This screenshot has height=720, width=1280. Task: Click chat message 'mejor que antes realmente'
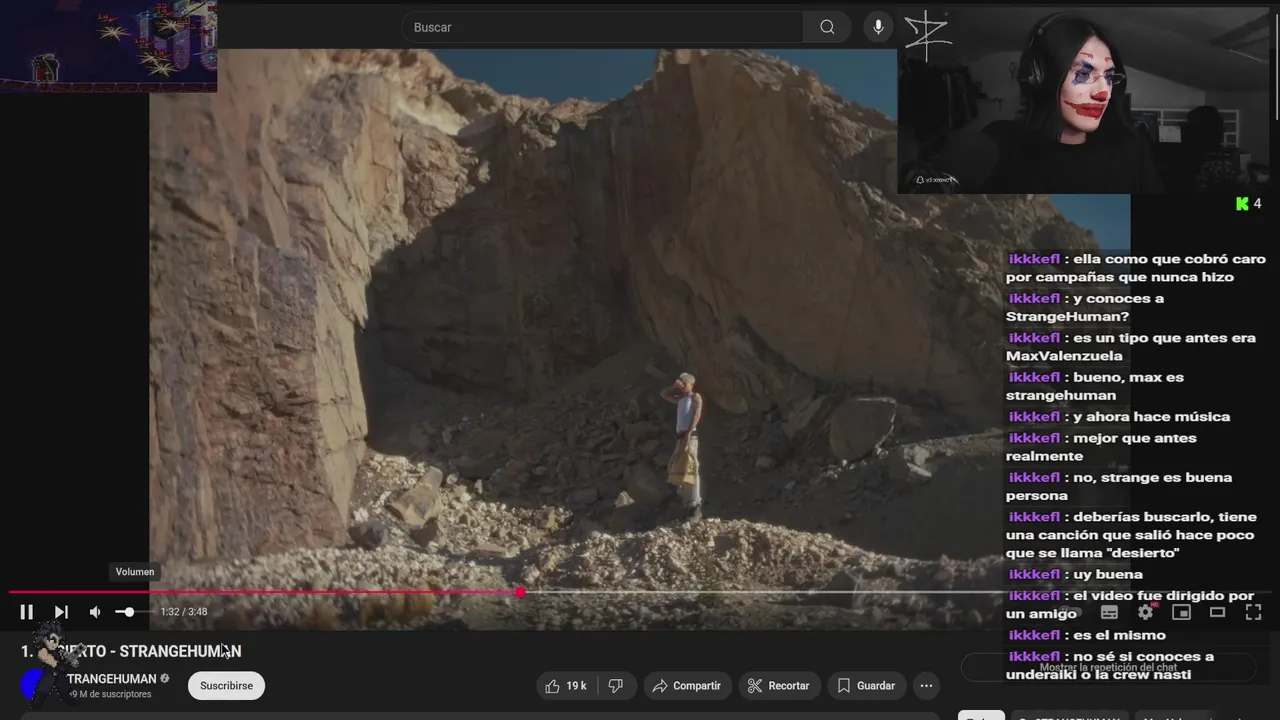1101,447
